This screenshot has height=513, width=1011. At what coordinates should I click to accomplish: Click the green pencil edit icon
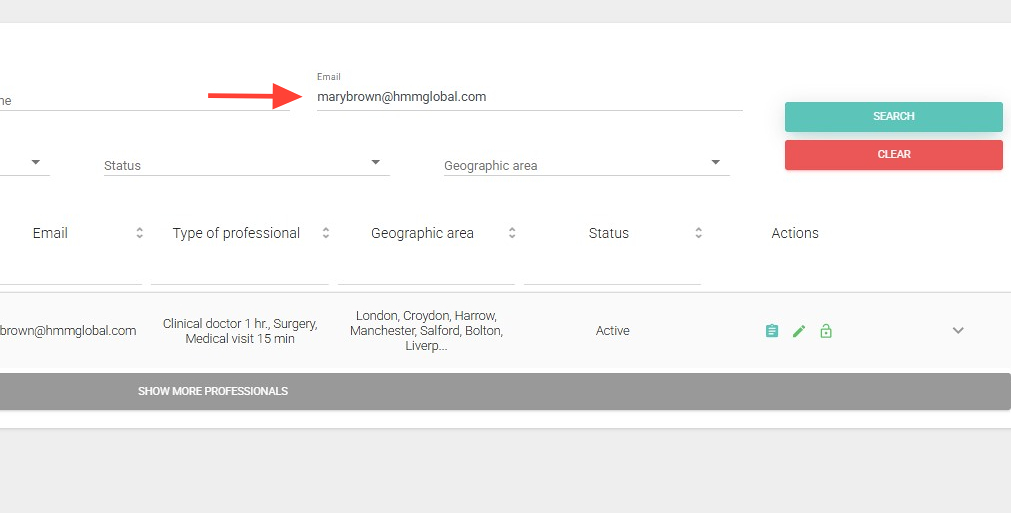tap(799, 331)
